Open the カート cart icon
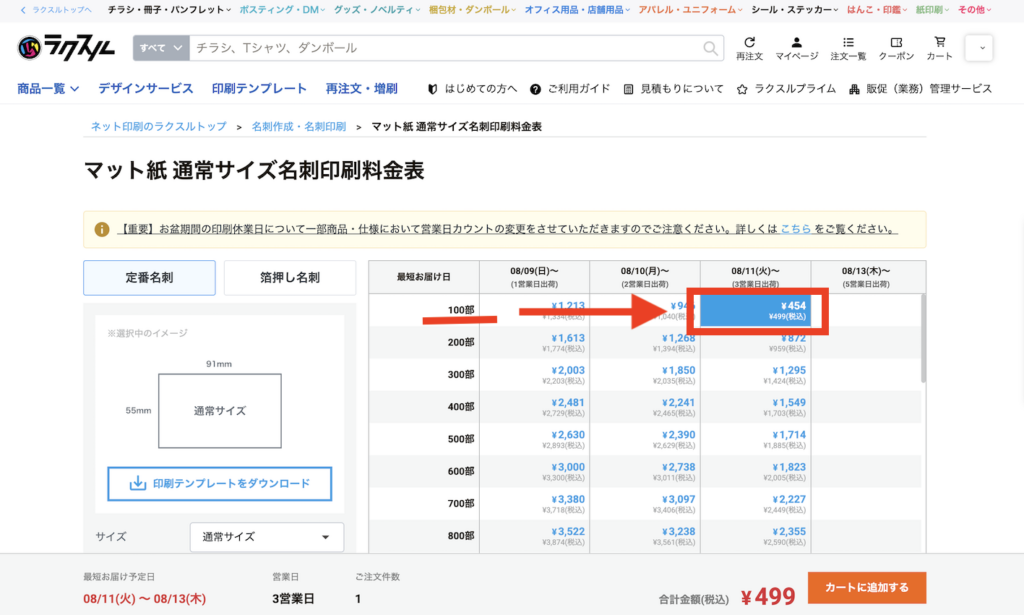The height and width of the screenshot is (615, 1024). tap(939, 48)
